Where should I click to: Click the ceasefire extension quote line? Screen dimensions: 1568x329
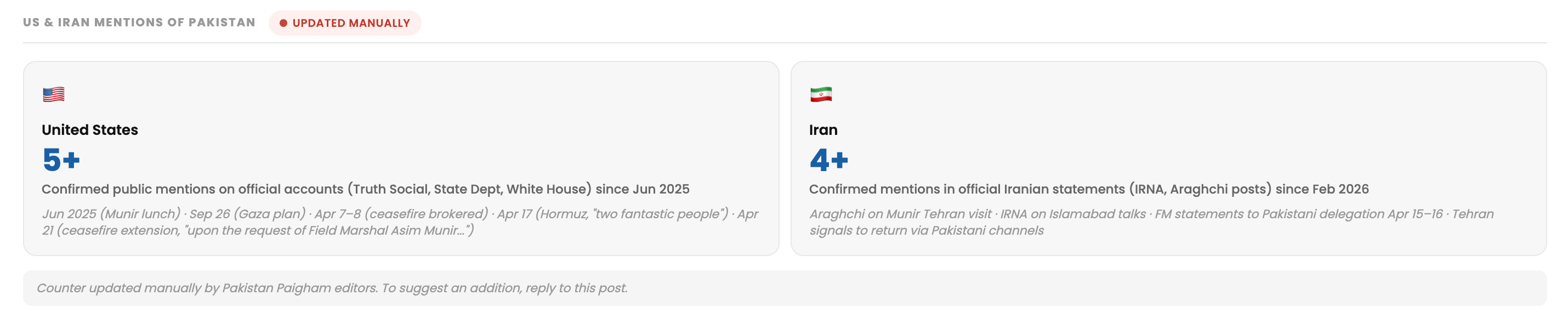pyautogui.click(x=258, y=231)
